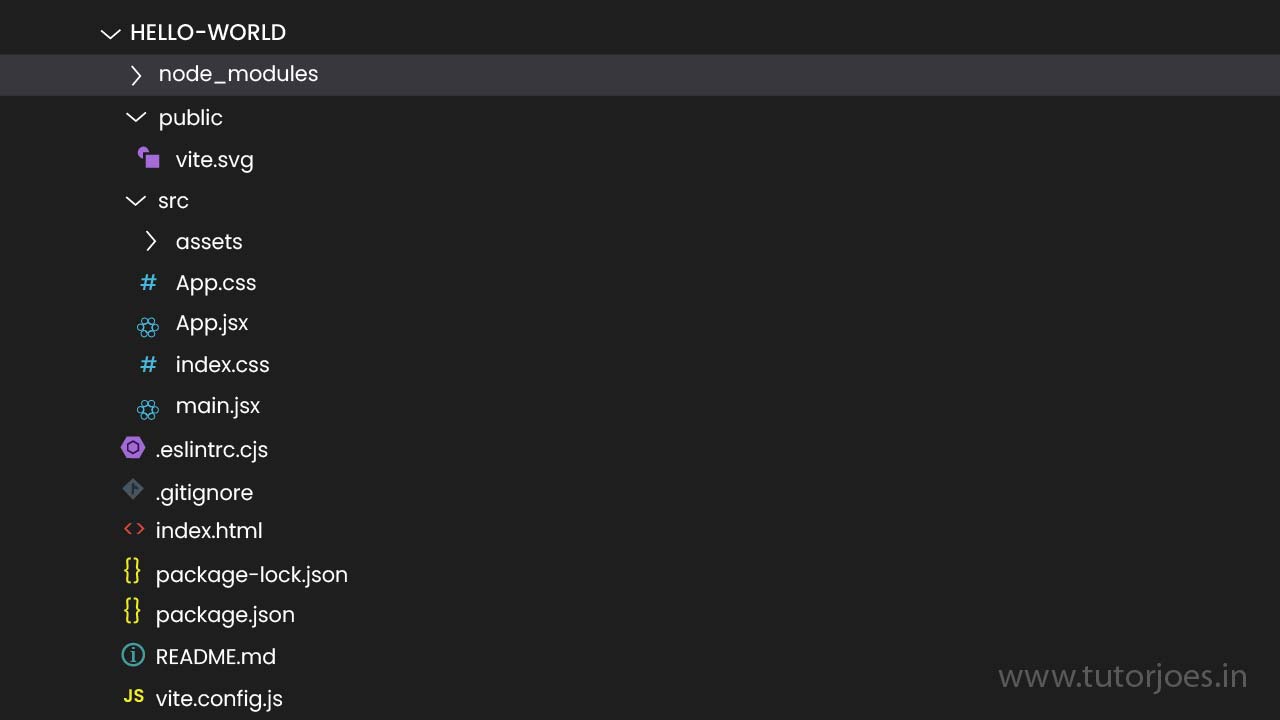Select the src folder label
Image resolution: width=1280 pixels, height=720 pixels.
(x=173, y=201)
